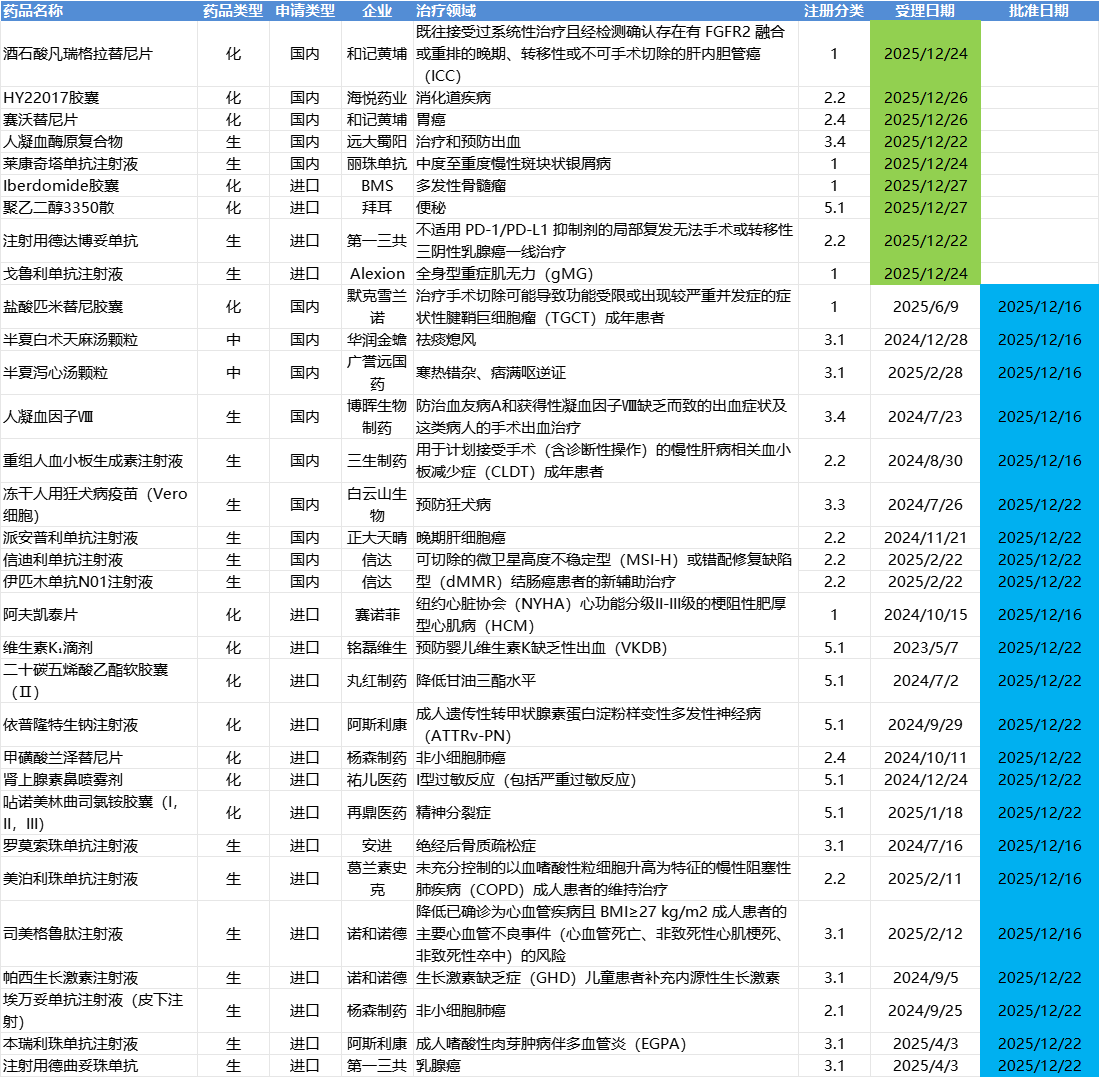Click the 绝经后骨质疏松症 cell
This screenshot has width=1099, height=1077.
476,846
